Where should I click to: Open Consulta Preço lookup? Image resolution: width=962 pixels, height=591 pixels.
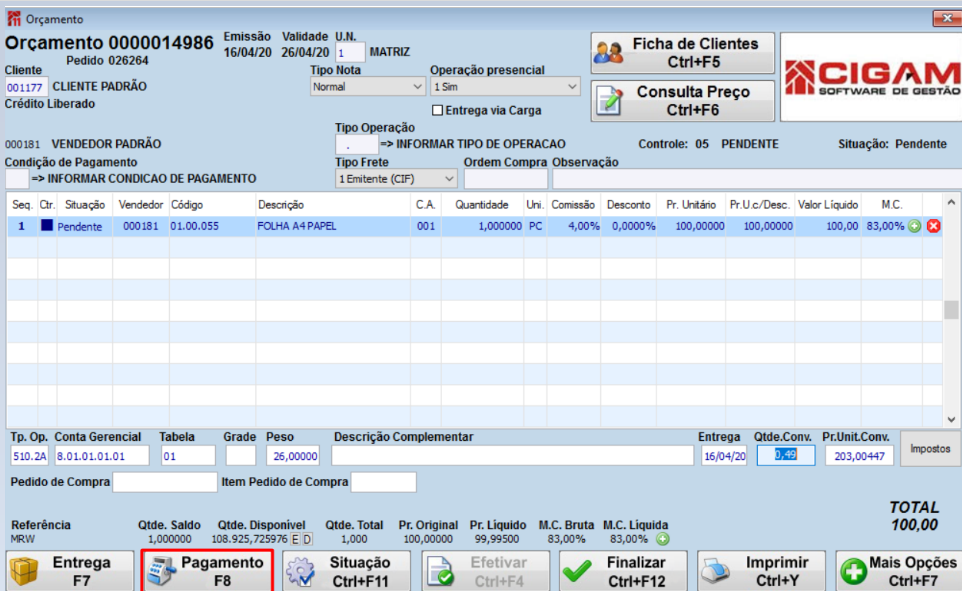coord(682,101)
